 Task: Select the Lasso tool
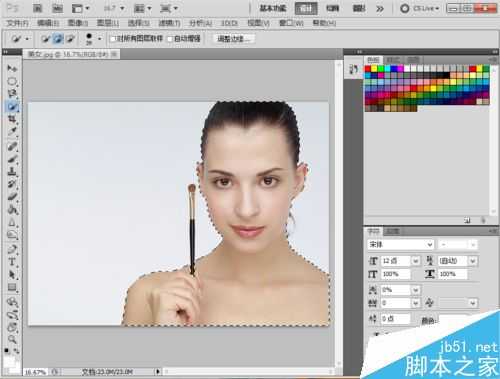coord(12,94)
